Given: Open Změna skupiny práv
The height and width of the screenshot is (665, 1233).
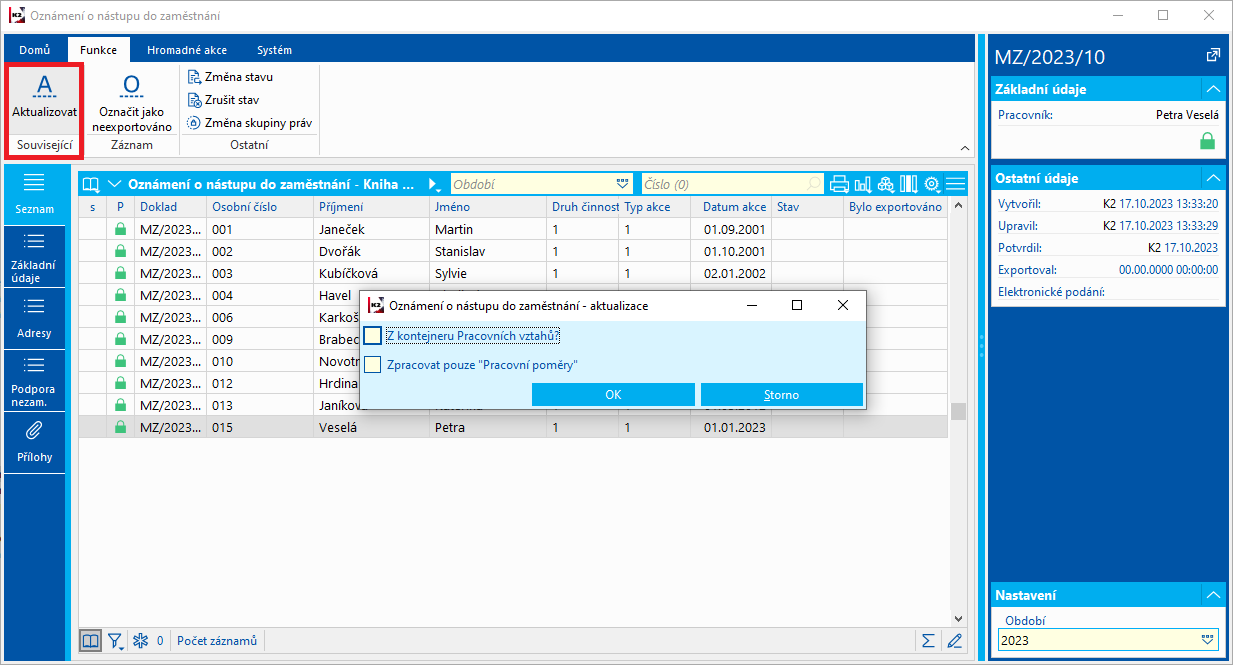Looking at the screenshot, I should (250, 123).
